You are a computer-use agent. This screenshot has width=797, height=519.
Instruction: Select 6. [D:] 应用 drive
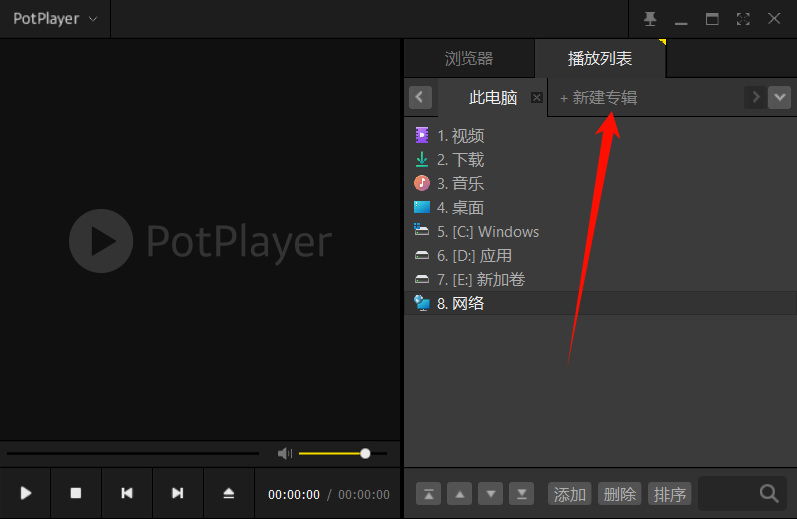[600, 256]
